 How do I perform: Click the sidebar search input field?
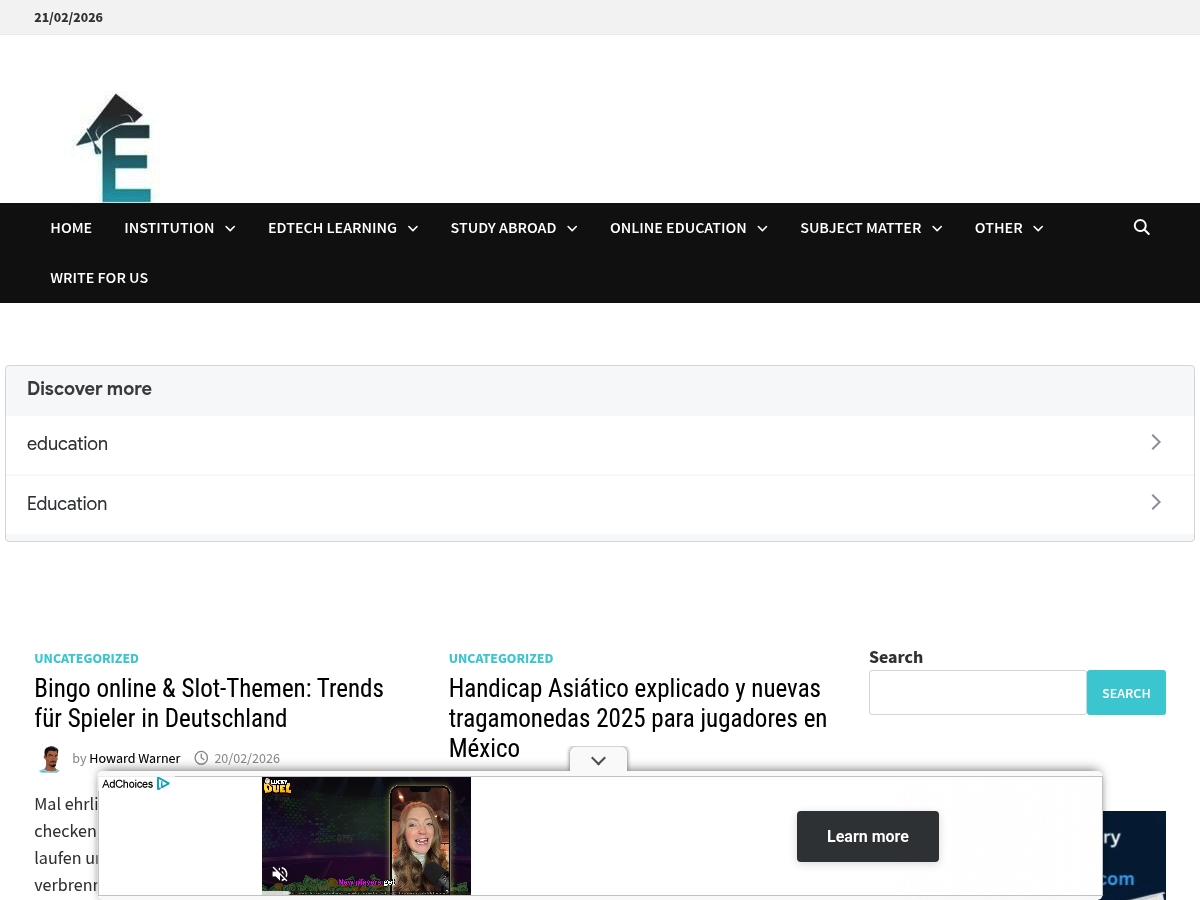point(978,692)
